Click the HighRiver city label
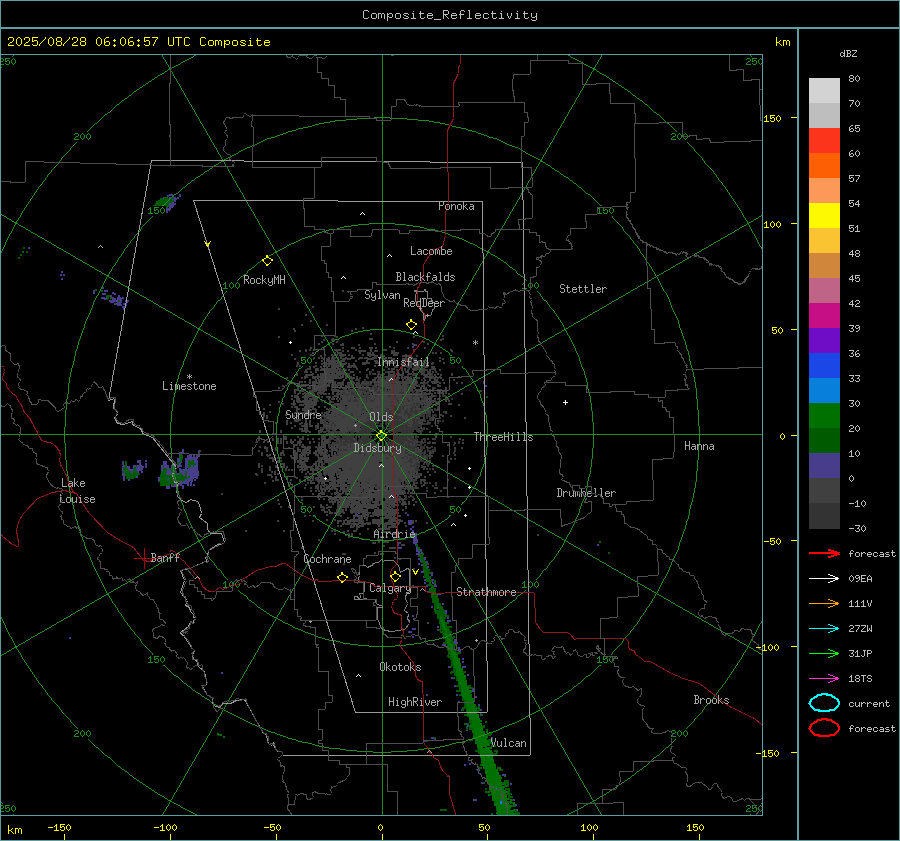This screenshot has width=900, height=841. click(415, 702)
